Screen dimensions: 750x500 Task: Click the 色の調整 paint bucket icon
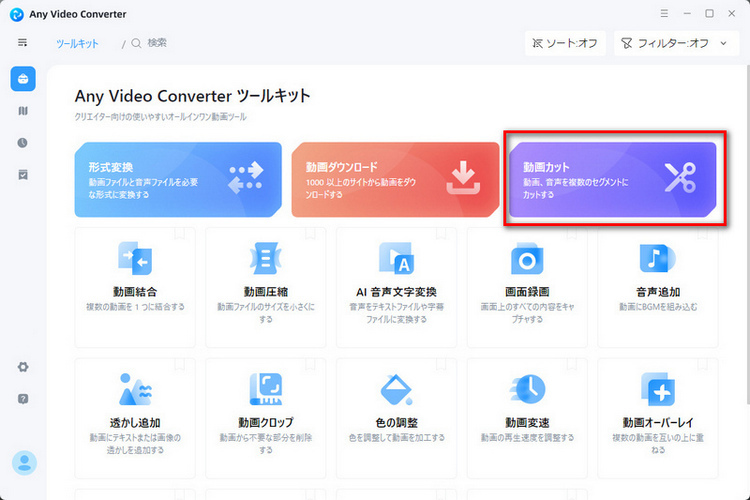[397, 389]
